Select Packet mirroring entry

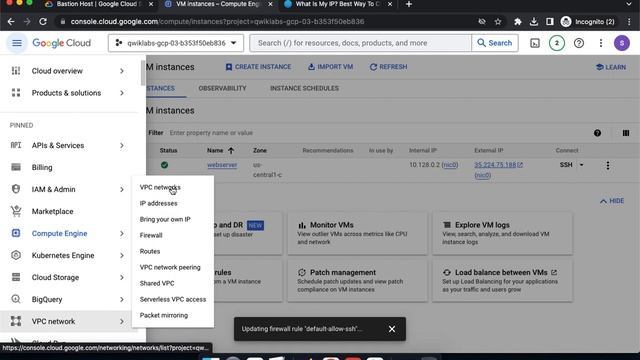pos(164,315)
